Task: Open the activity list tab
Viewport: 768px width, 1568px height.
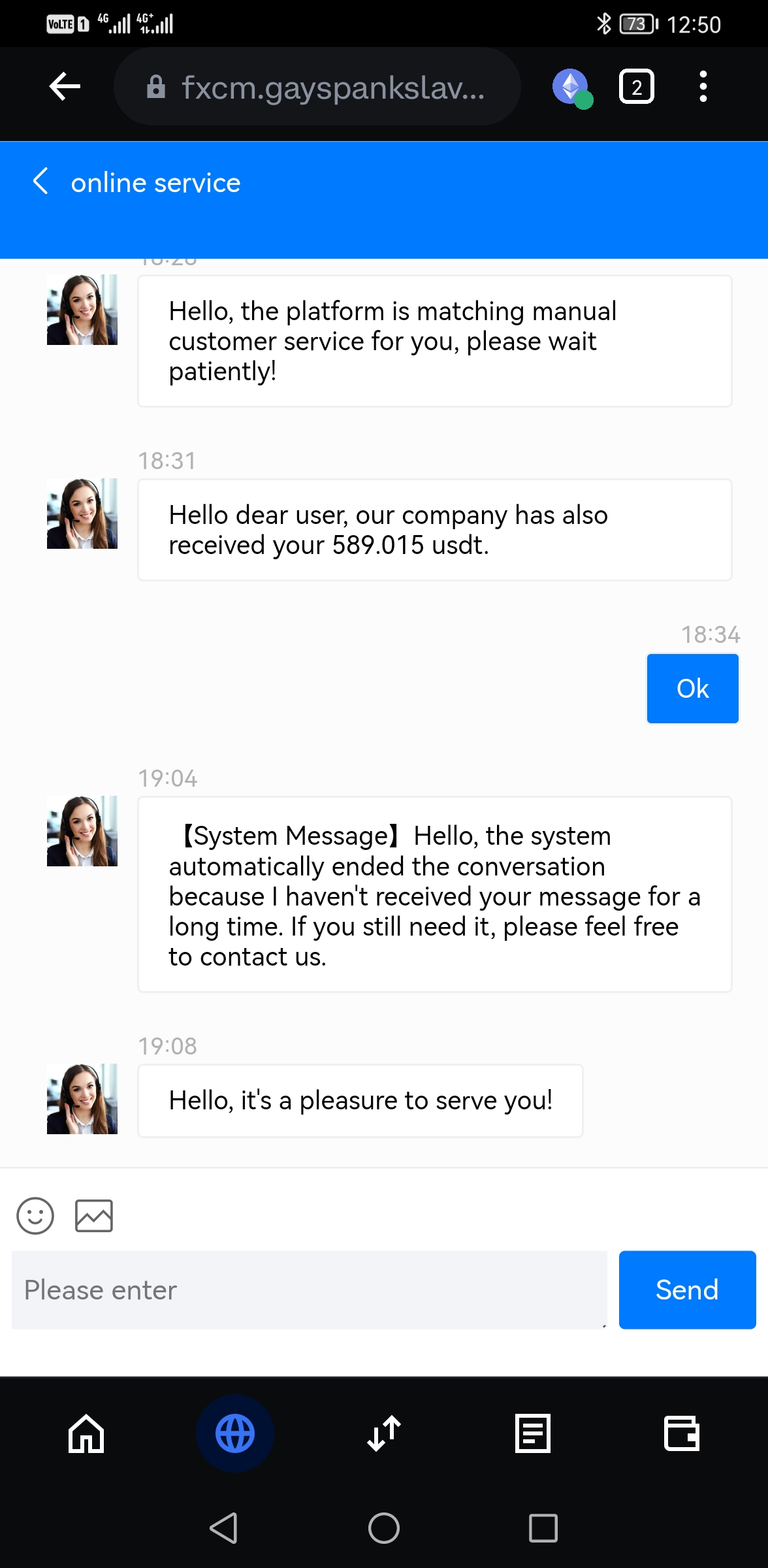Action: 533,1433
